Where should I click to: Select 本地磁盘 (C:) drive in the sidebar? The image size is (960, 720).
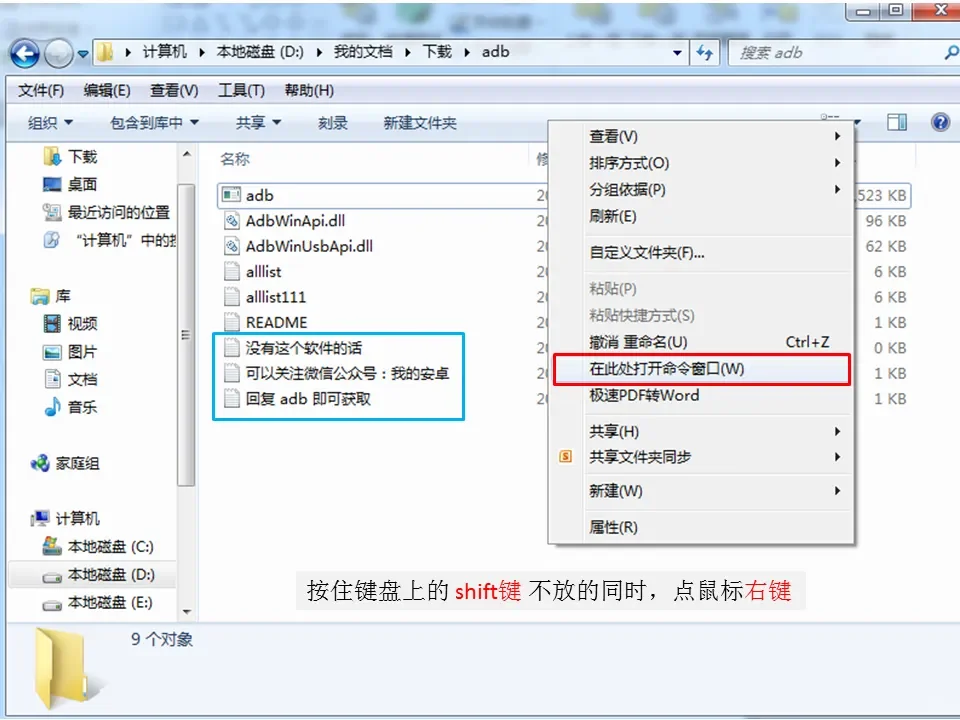point(109,547)
